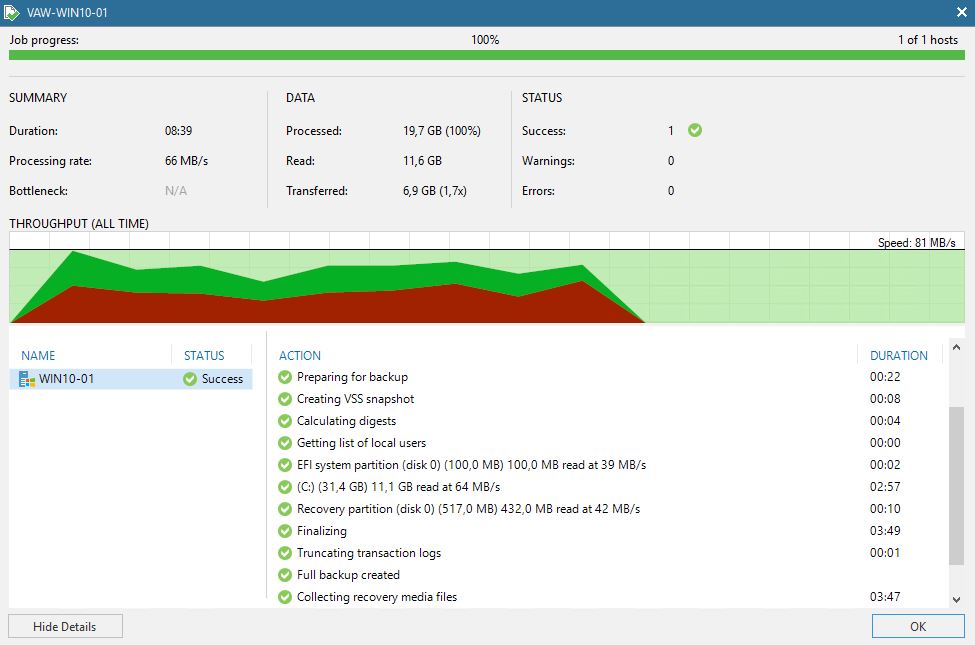Image resolution: width=975 pixels, height=645 pixels.
Task: Select the Collecting recovery media files text
Action: [377, 597]
